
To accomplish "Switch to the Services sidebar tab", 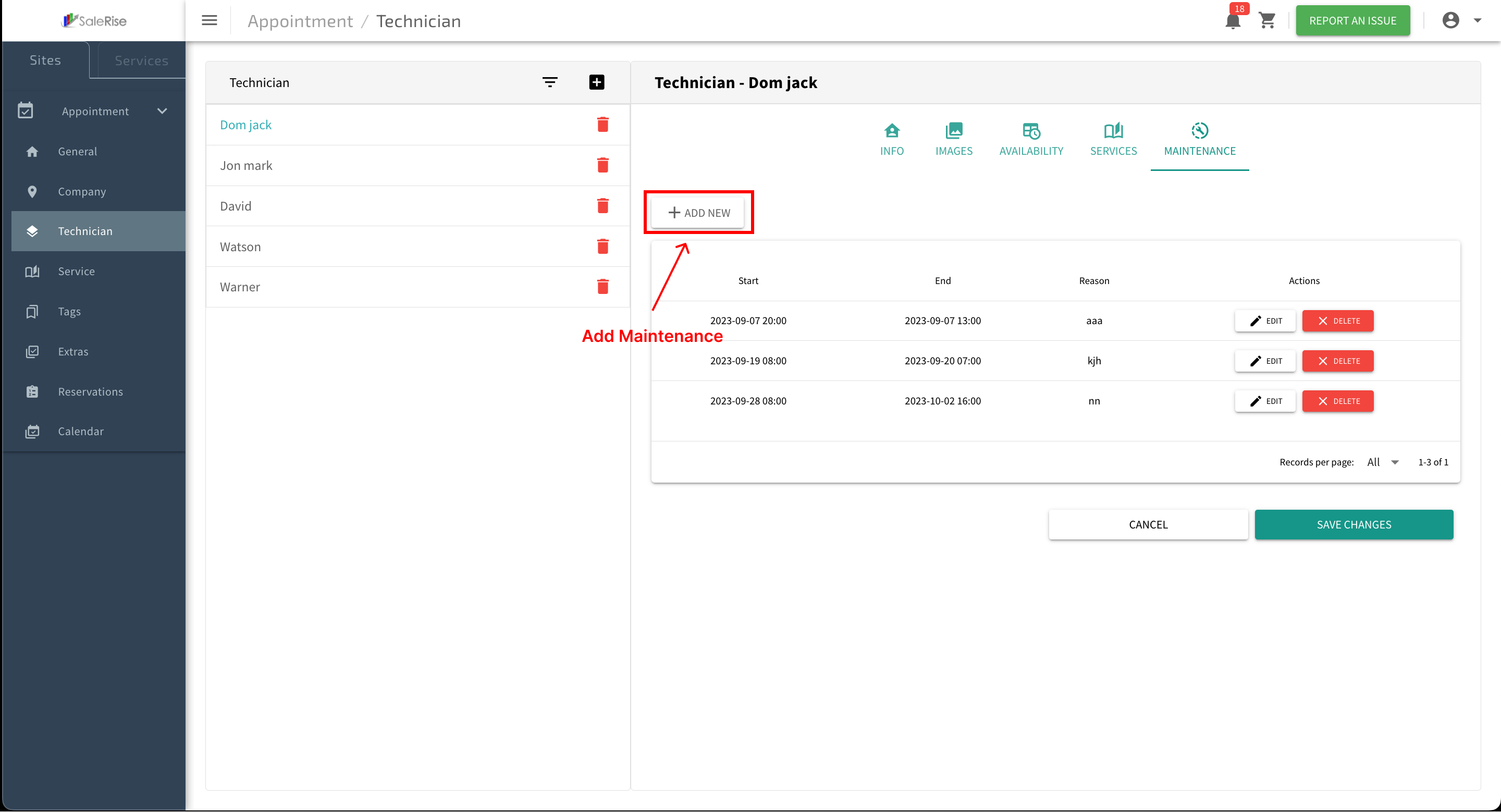I will tap(141, 60).
